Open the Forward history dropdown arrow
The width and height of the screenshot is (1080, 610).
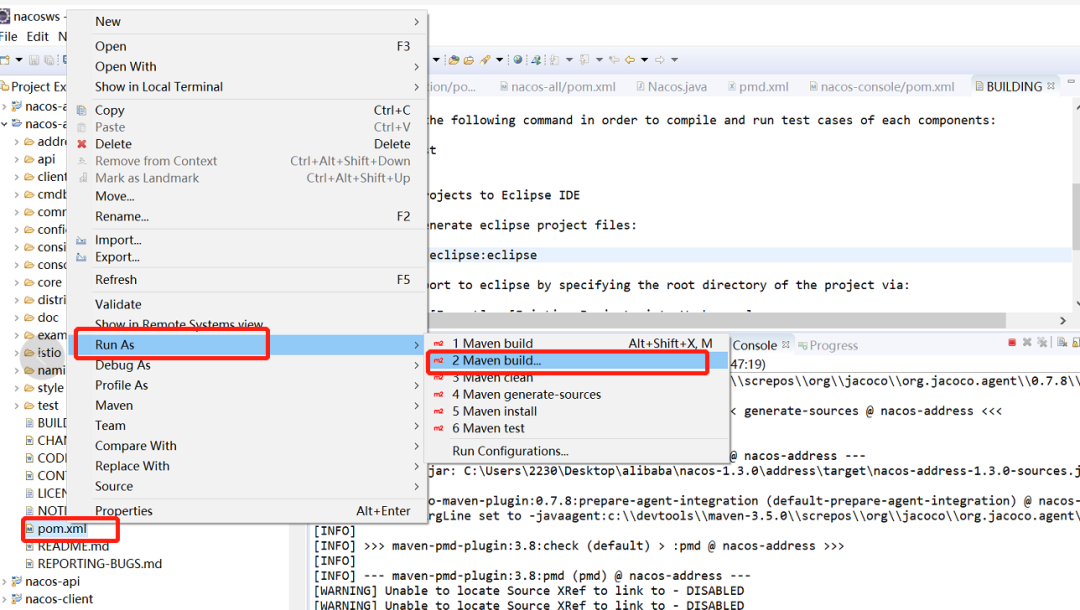click(674, 60)
